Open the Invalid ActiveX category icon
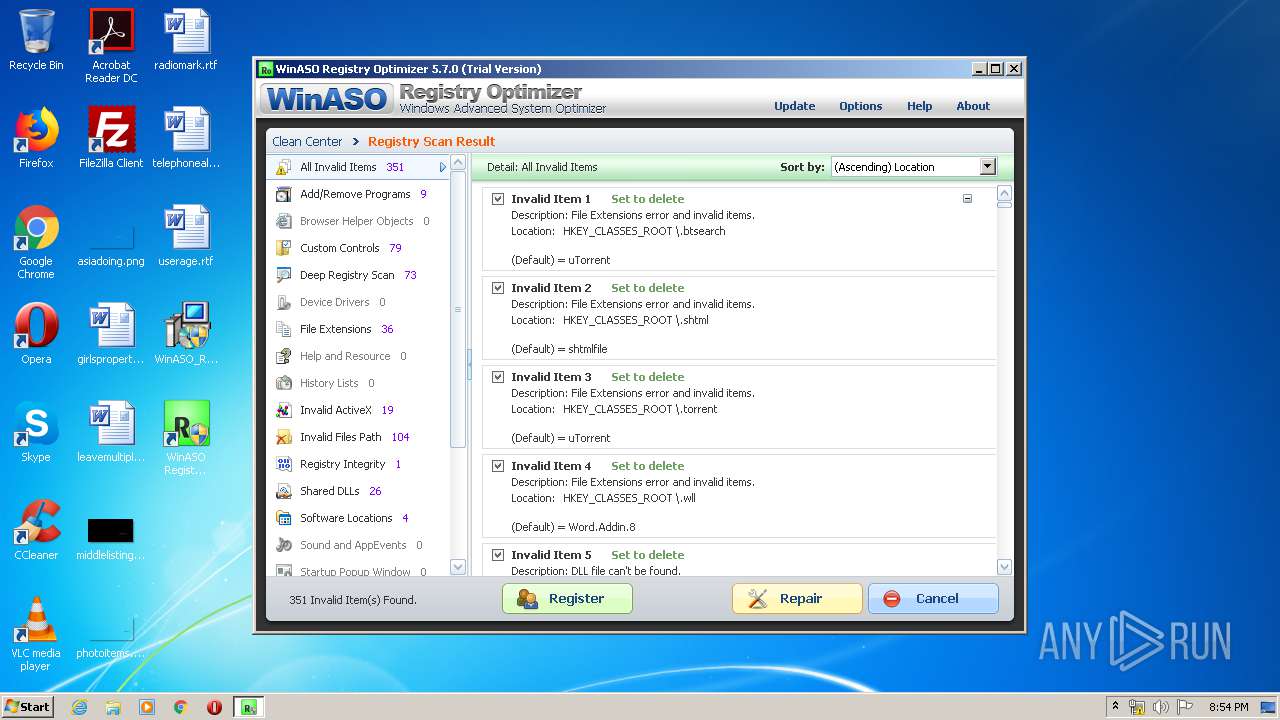The width and height of the screenshot is (1280, 720). click(x=283, y=410)
